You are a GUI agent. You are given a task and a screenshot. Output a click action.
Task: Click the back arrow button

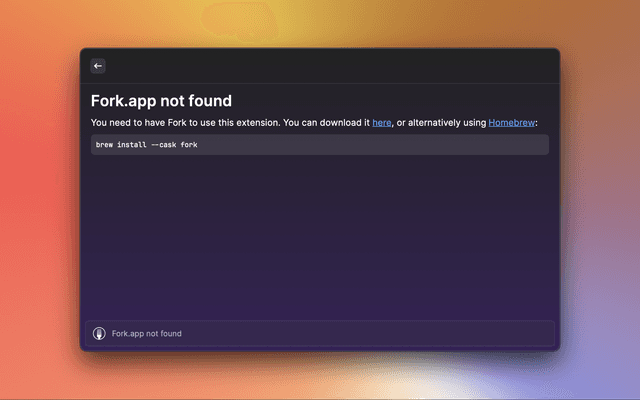coord(98,66)
